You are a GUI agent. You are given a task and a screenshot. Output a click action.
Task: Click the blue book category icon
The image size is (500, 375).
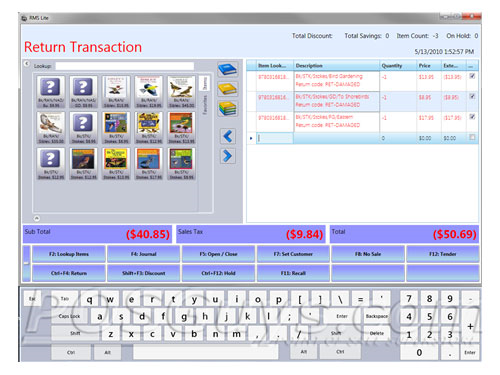pos(228,70)
